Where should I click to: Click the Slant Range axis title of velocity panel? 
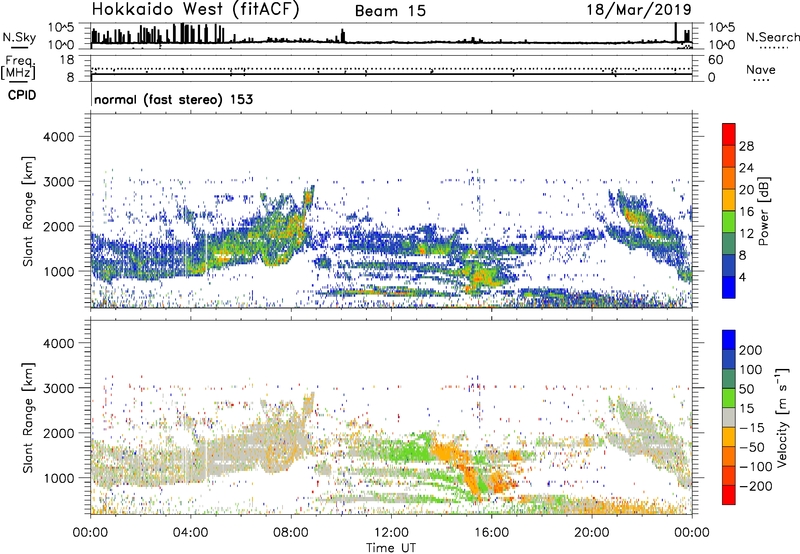point(28,418)
